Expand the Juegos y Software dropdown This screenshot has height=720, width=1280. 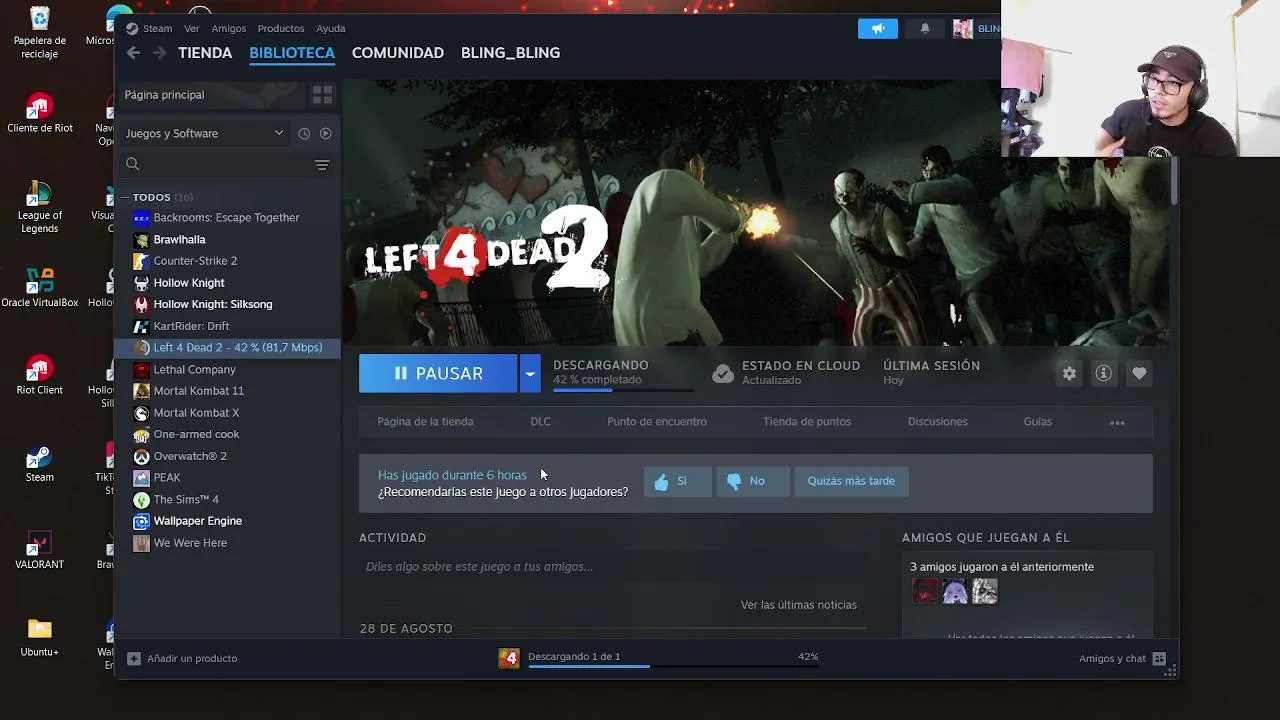[x=204, y=133]
